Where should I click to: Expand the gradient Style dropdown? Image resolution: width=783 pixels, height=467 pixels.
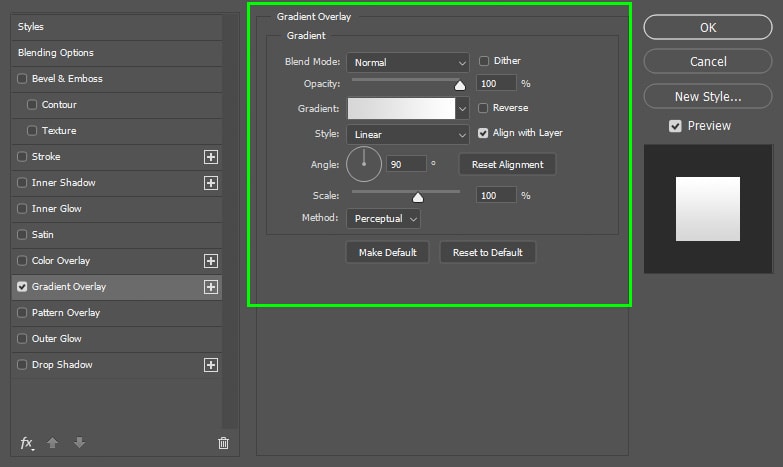(x=408, y=134)
